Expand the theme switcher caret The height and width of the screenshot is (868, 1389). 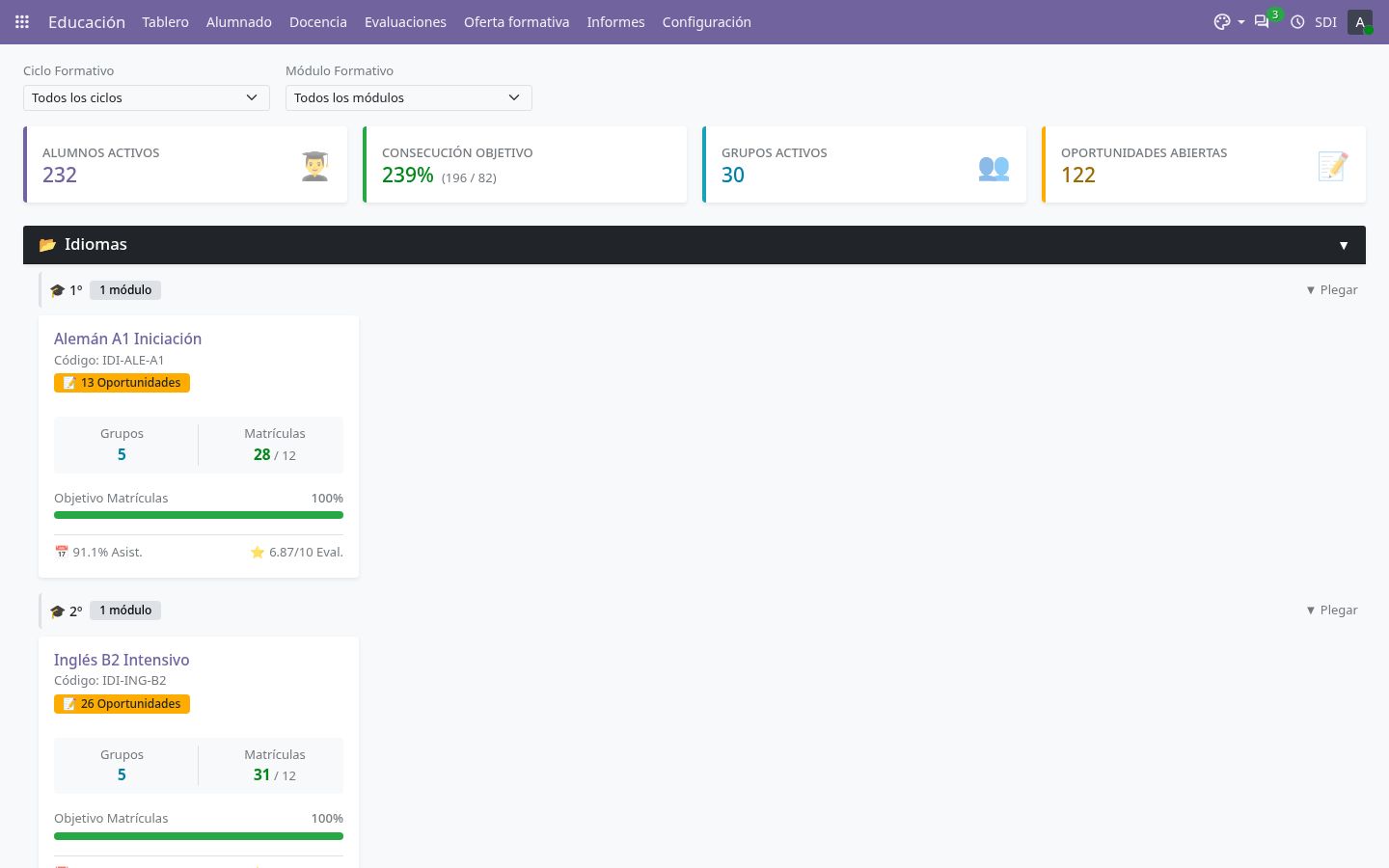[1240, 22]
